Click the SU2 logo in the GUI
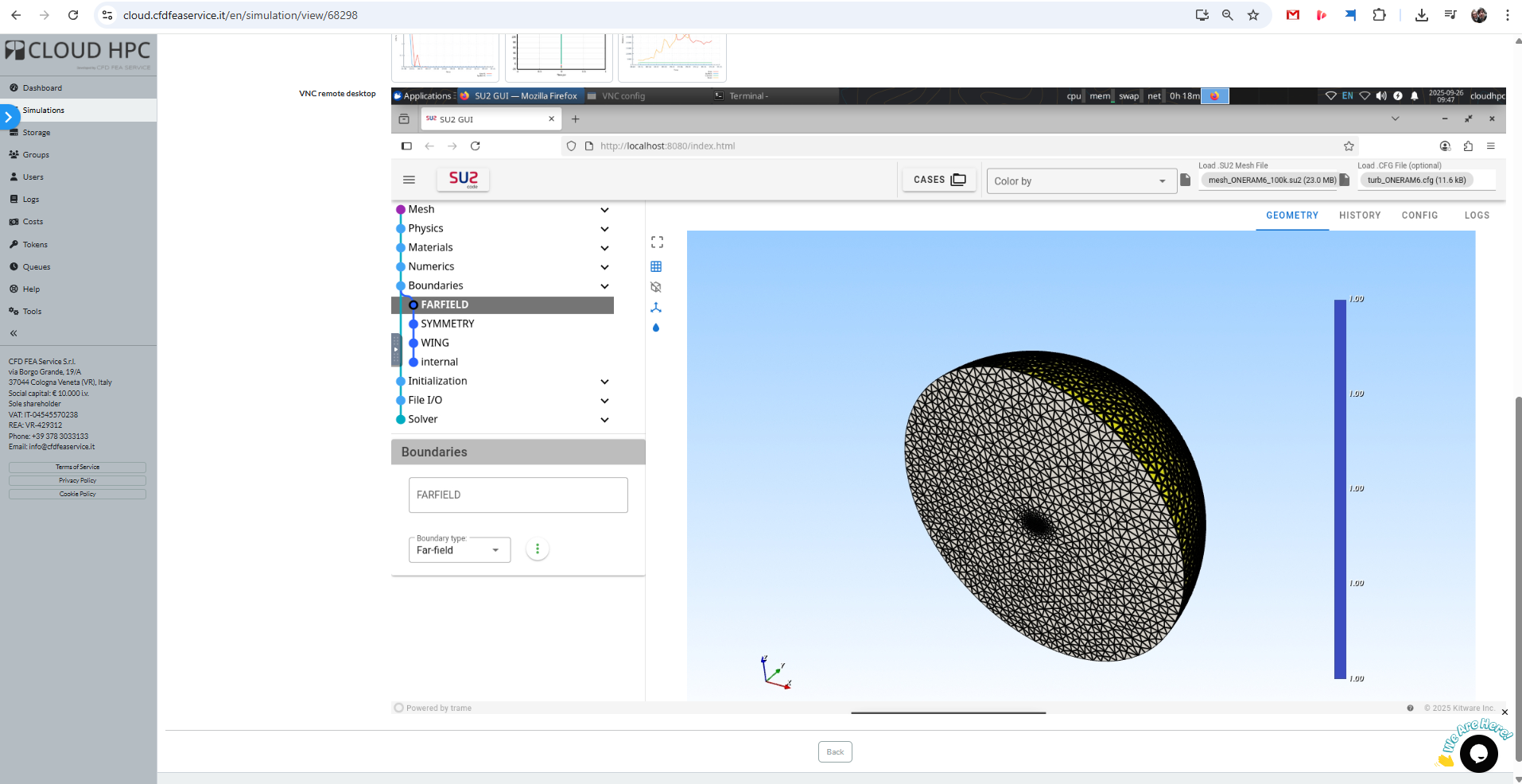The height and width of the screenshot is (784, 1522). 462,180
